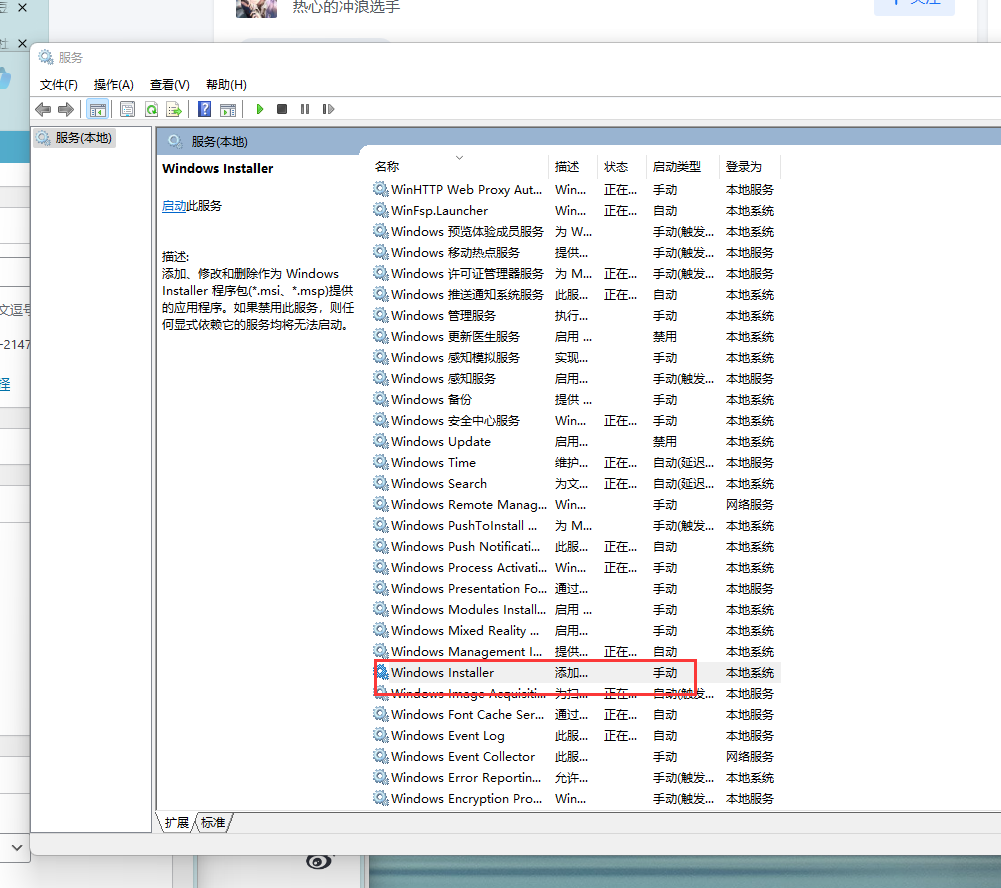The image size is (1001, 888).
Task: Switch to the 标准 tab
Action: click(x=213, y=822)
